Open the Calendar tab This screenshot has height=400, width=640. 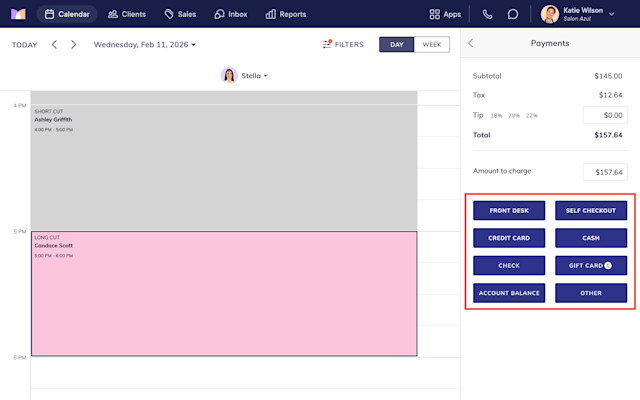[x=67, y=14]
